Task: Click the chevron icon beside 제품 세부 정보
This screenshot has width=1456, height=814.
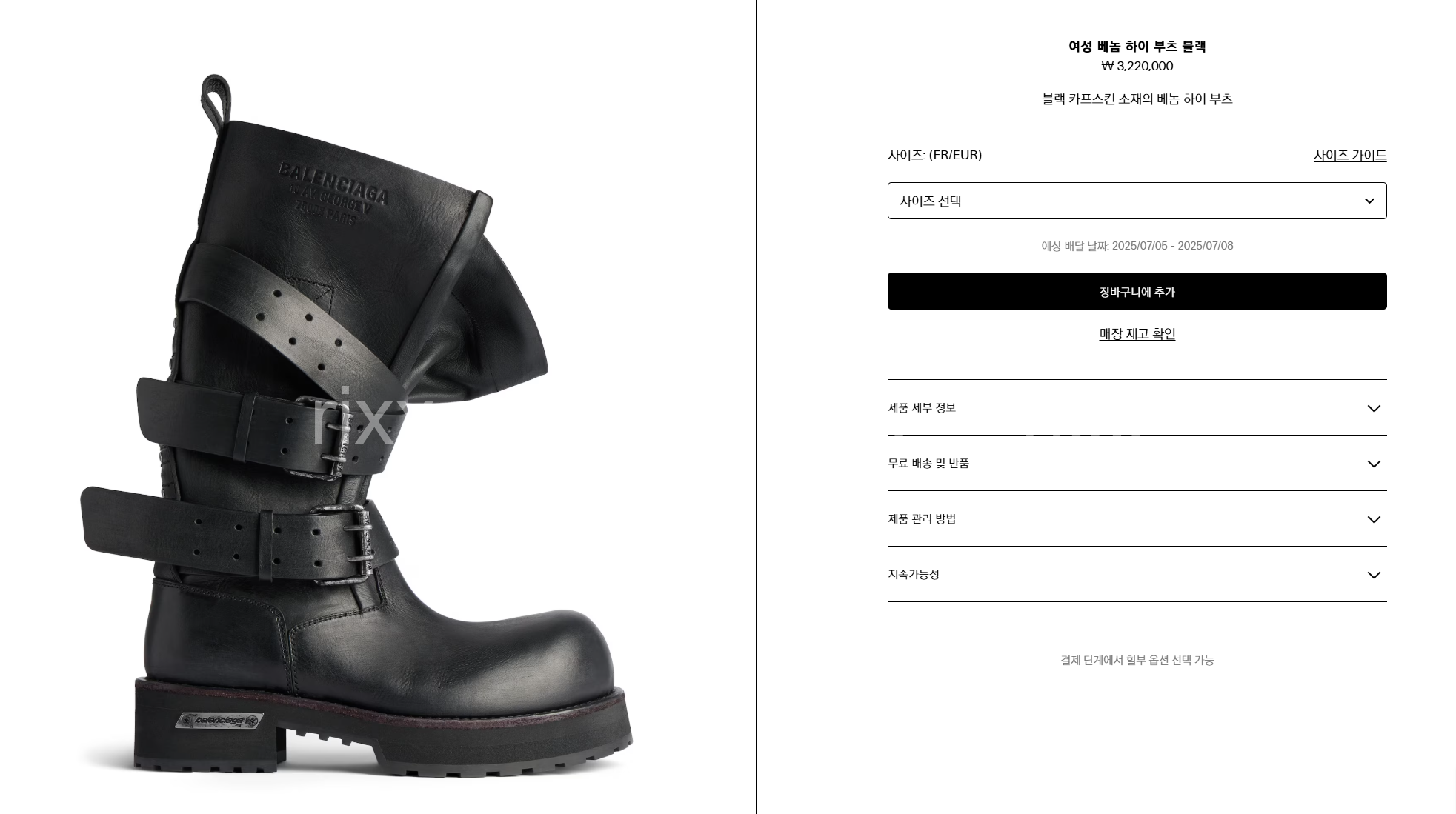Action: [1373, 409]
